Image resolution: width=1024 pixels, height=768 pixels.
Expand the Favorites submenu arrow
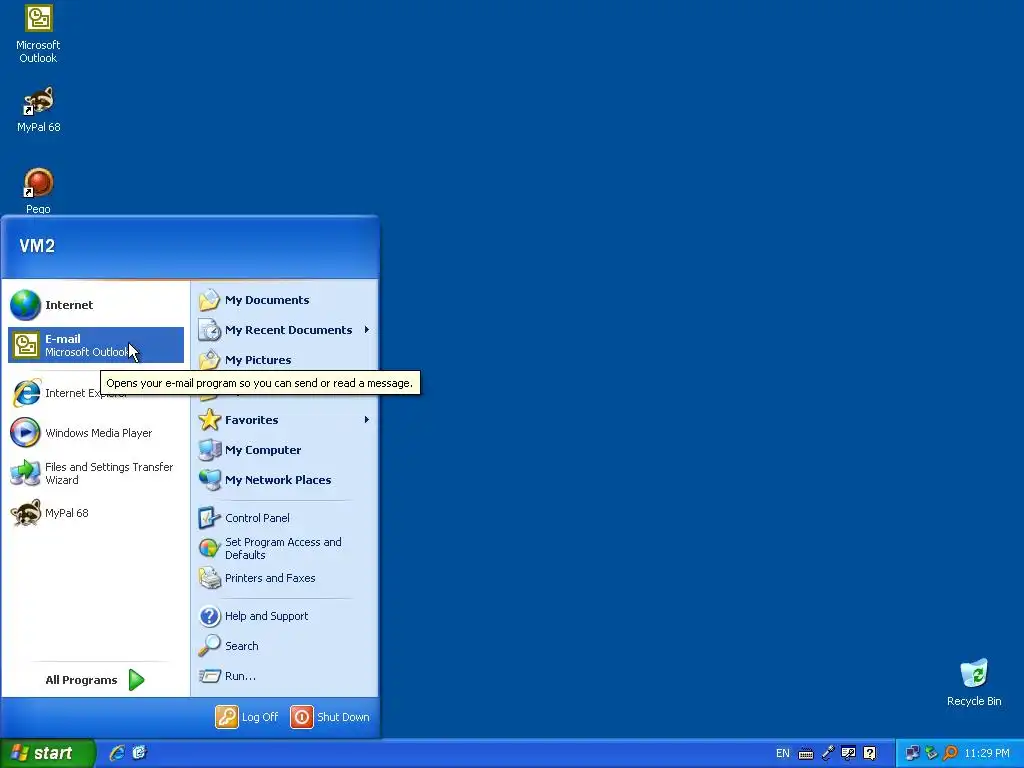coord(367,420)
